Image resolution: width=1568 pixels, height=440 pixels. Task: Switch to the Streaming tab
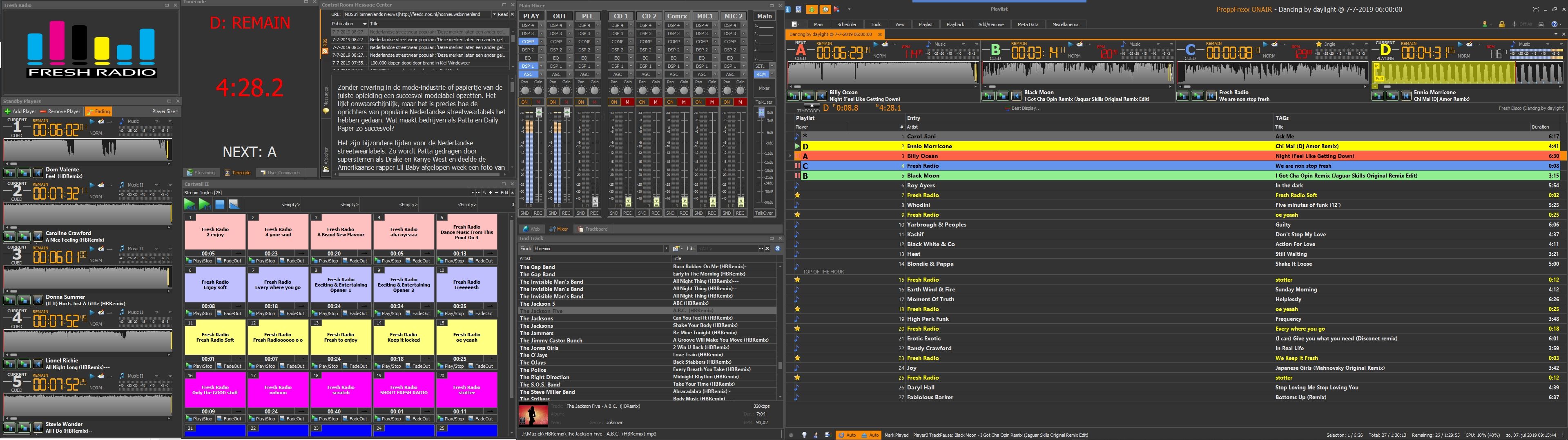[201, 173]
